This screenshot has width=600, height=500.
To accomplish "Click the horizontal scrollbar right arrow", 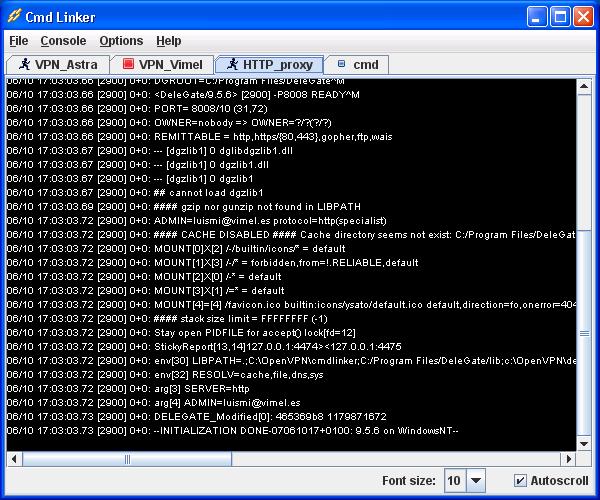I will (568, 459).
